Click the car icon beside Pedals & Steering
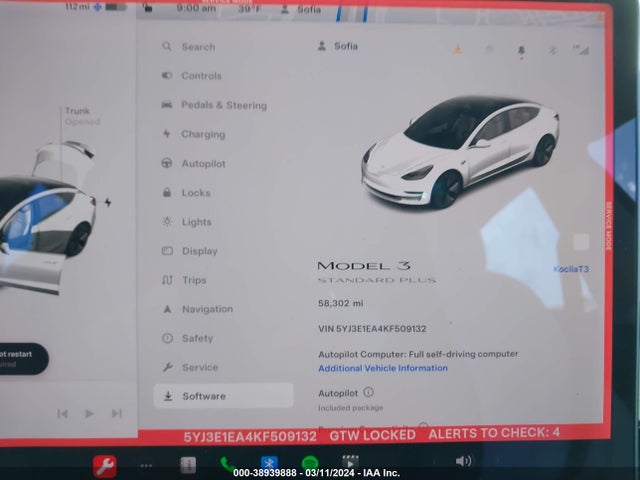 [167, 105]
